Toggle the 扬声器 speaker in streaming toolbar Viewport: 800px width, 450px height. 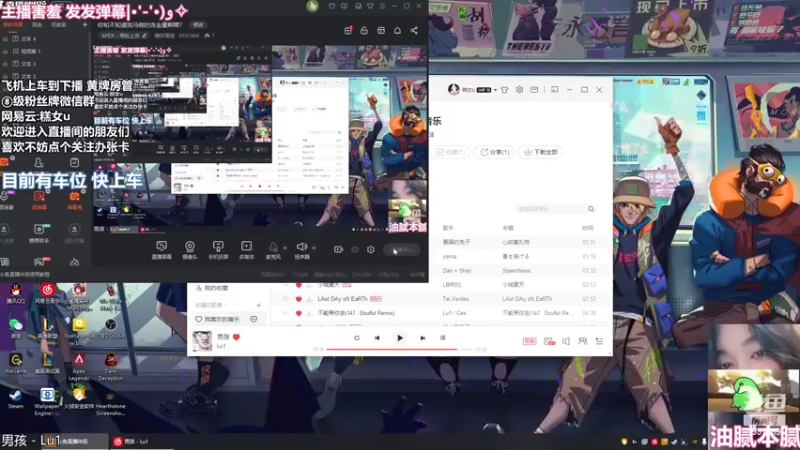coord(302,250)
